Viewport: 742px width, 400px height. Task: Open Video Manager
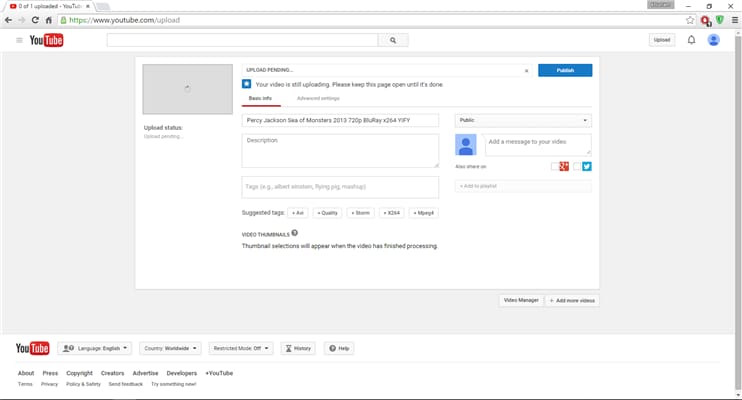pyautogui.click(x=521, y=300)
